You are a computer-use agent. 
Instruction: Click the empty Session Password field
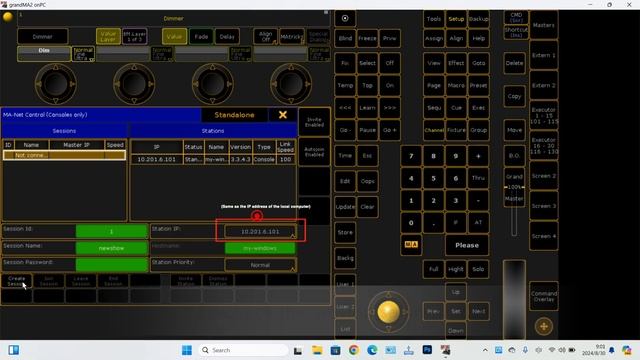[111, 264]
